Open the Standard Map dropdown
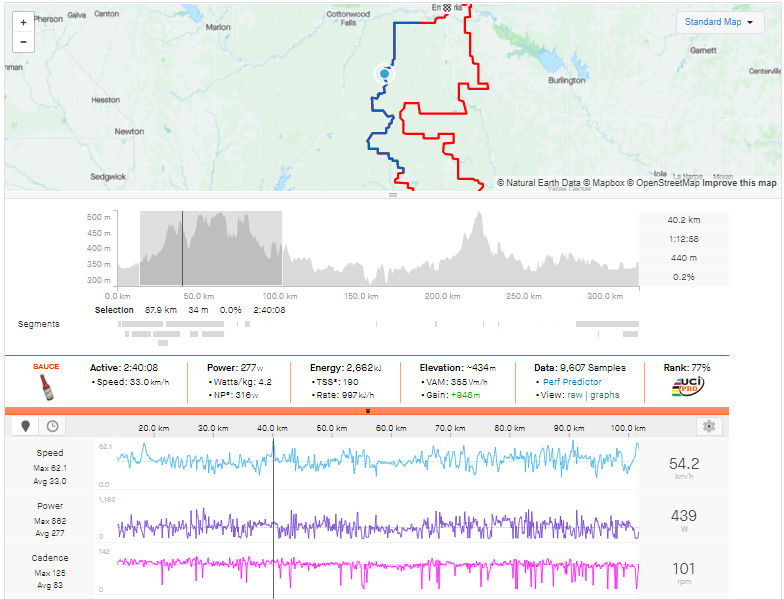 [x=720, y=22]
